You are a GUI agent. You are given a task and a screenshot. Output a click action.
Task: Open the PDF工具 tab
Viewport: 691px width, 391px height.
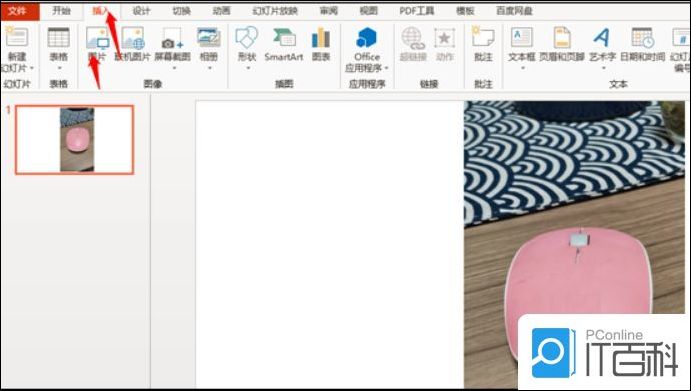tap(416, 11)
